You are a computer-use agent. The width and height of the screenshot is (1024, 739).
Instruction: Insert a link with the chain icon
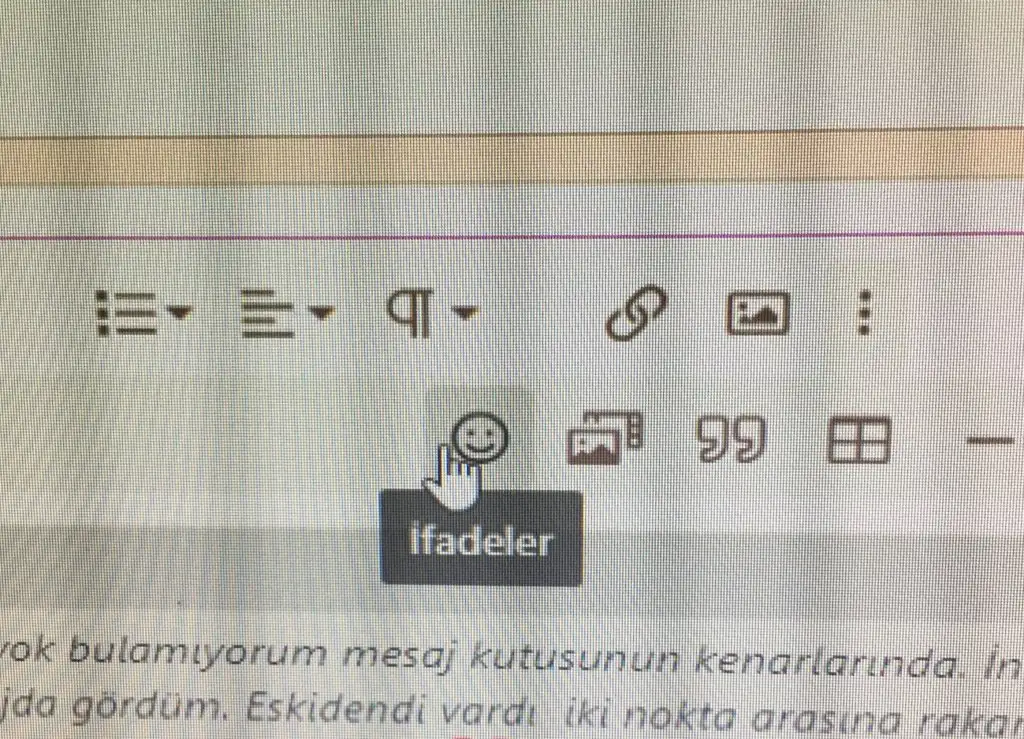click(x=636, y=313)
